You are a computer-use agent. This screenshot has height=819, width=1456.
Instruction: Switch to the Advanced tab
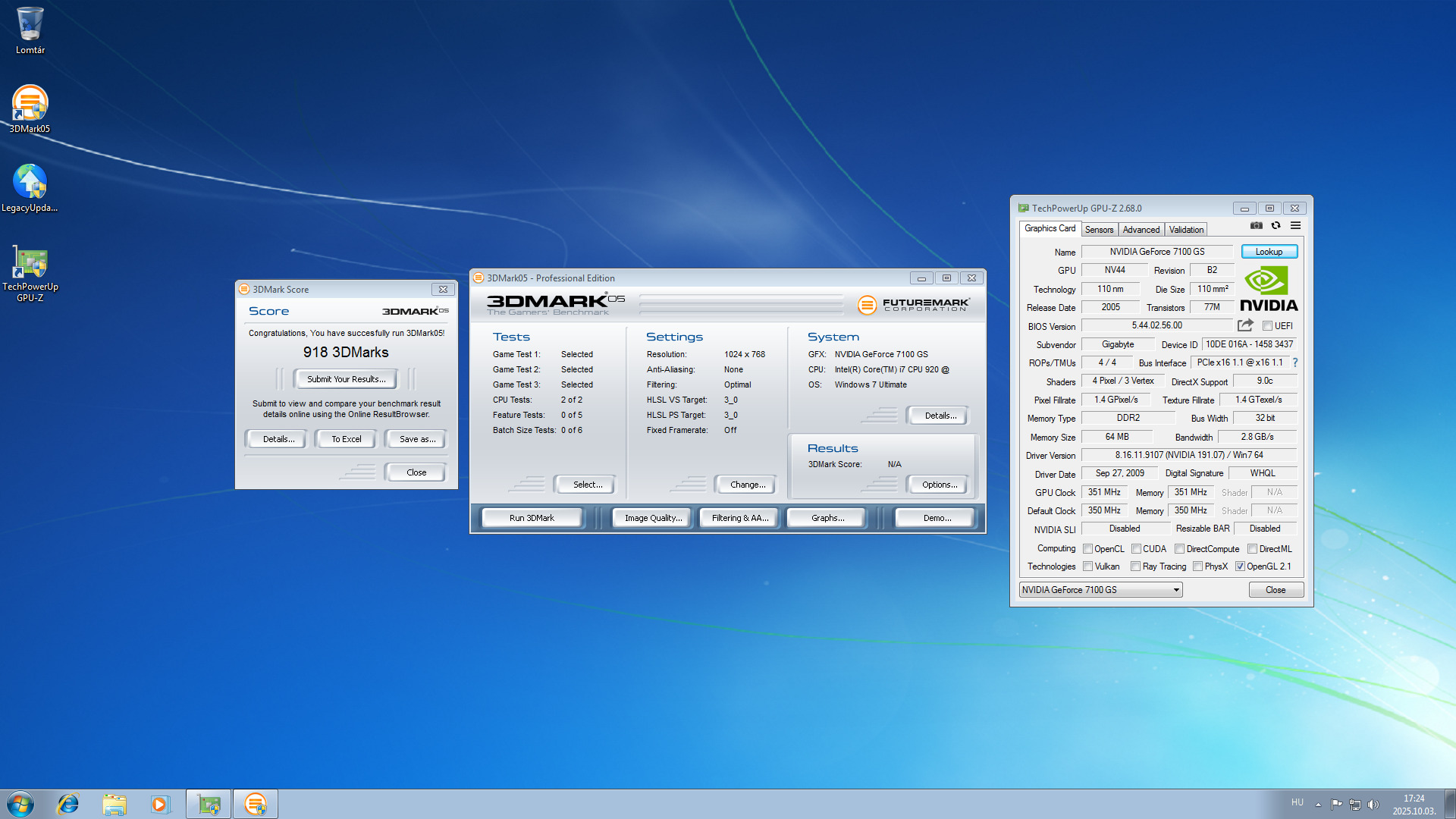pyautogui.click(x=1141, y=230)
